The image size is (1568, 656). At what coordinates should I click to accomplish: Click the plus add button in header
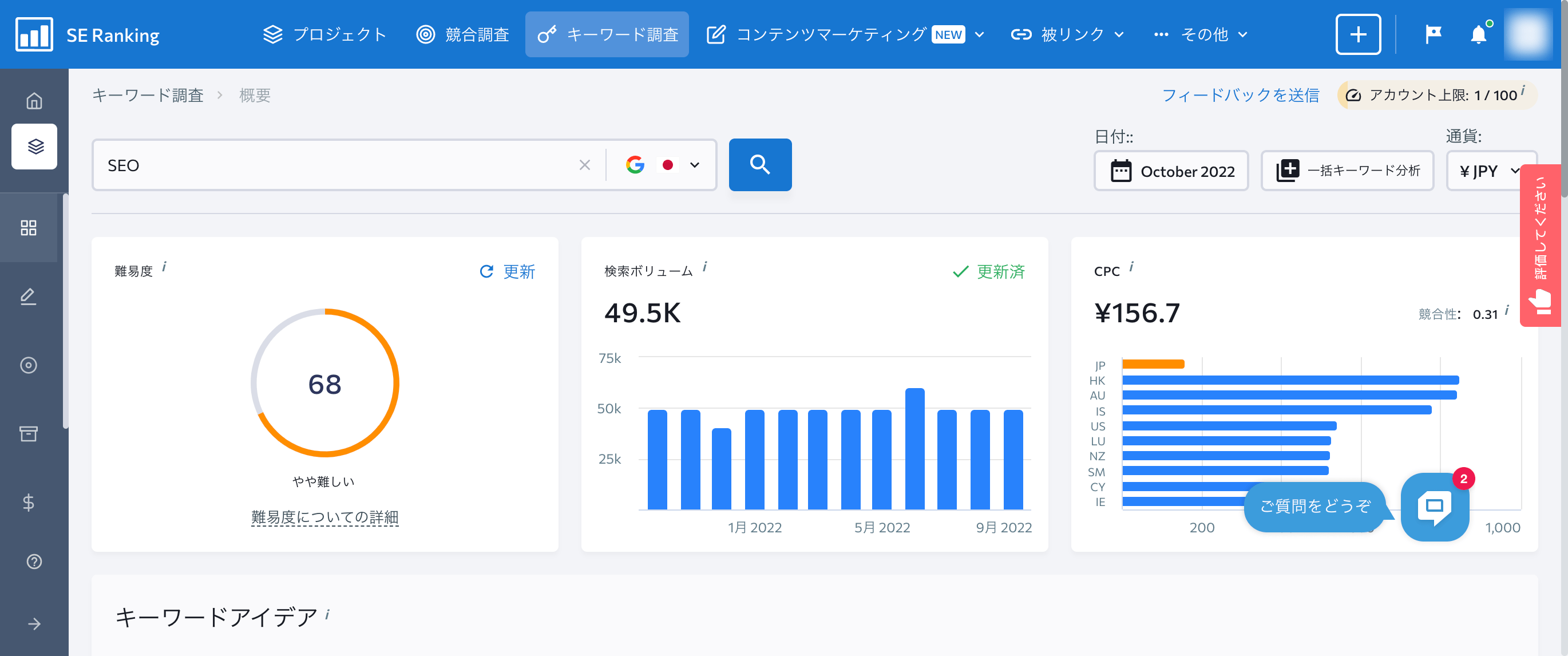(1358, 35)
